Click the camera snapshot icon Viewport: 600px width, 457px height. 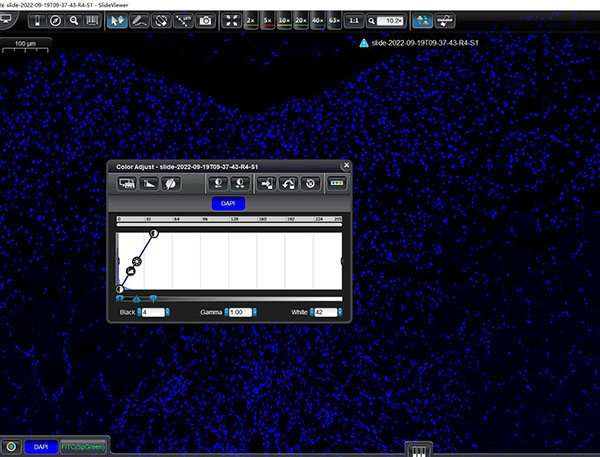205,20
